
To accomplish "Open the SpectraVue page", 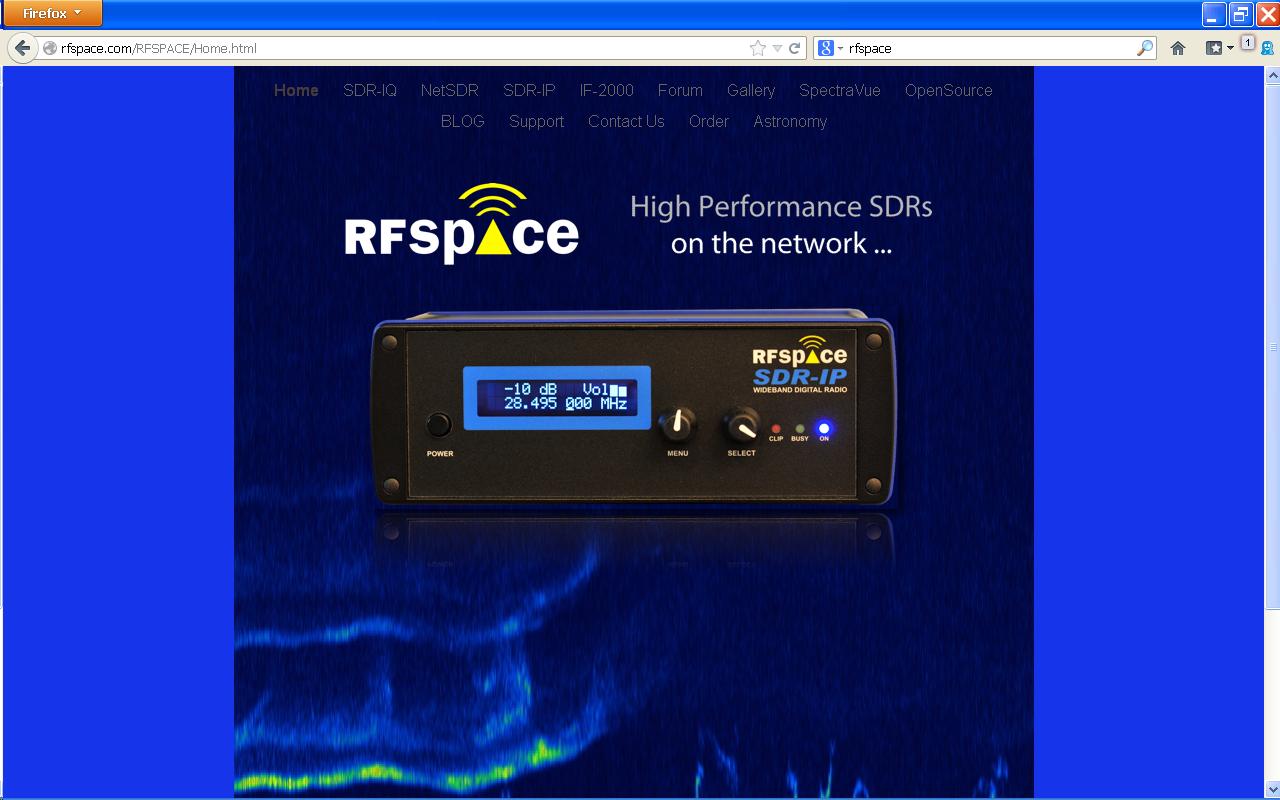I will click(x=840, y=90).
